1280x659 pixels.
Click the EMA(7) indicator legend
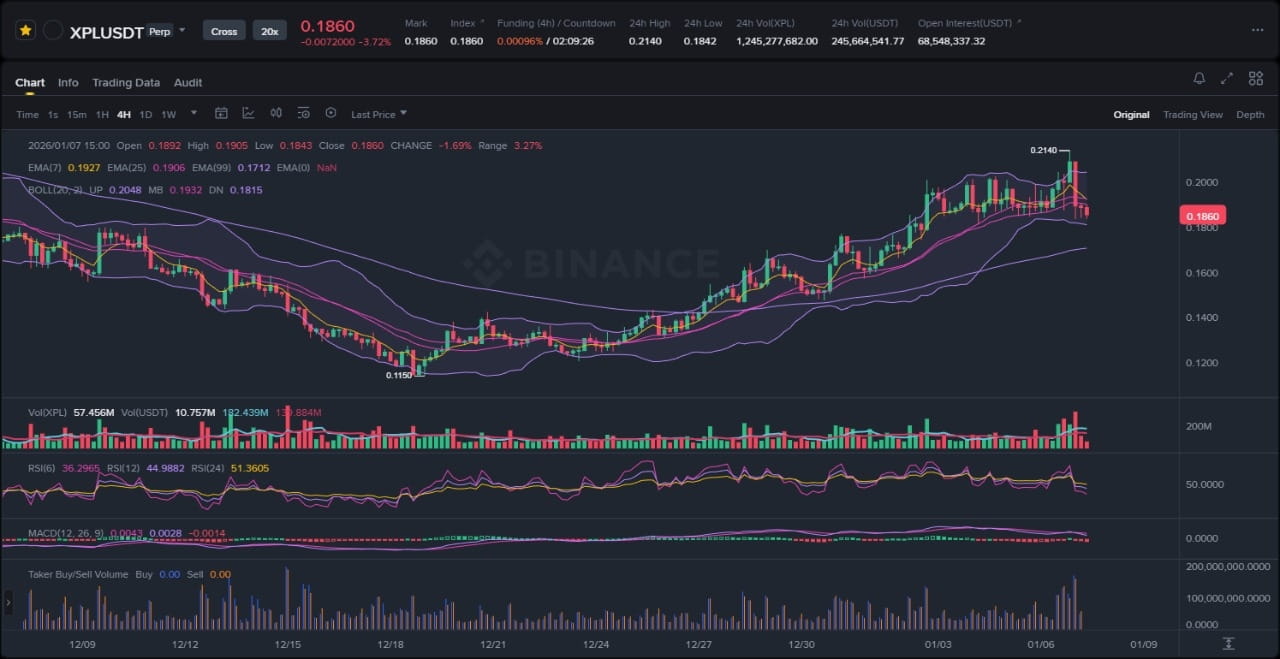pyautogui.click(x=63, y=168)
